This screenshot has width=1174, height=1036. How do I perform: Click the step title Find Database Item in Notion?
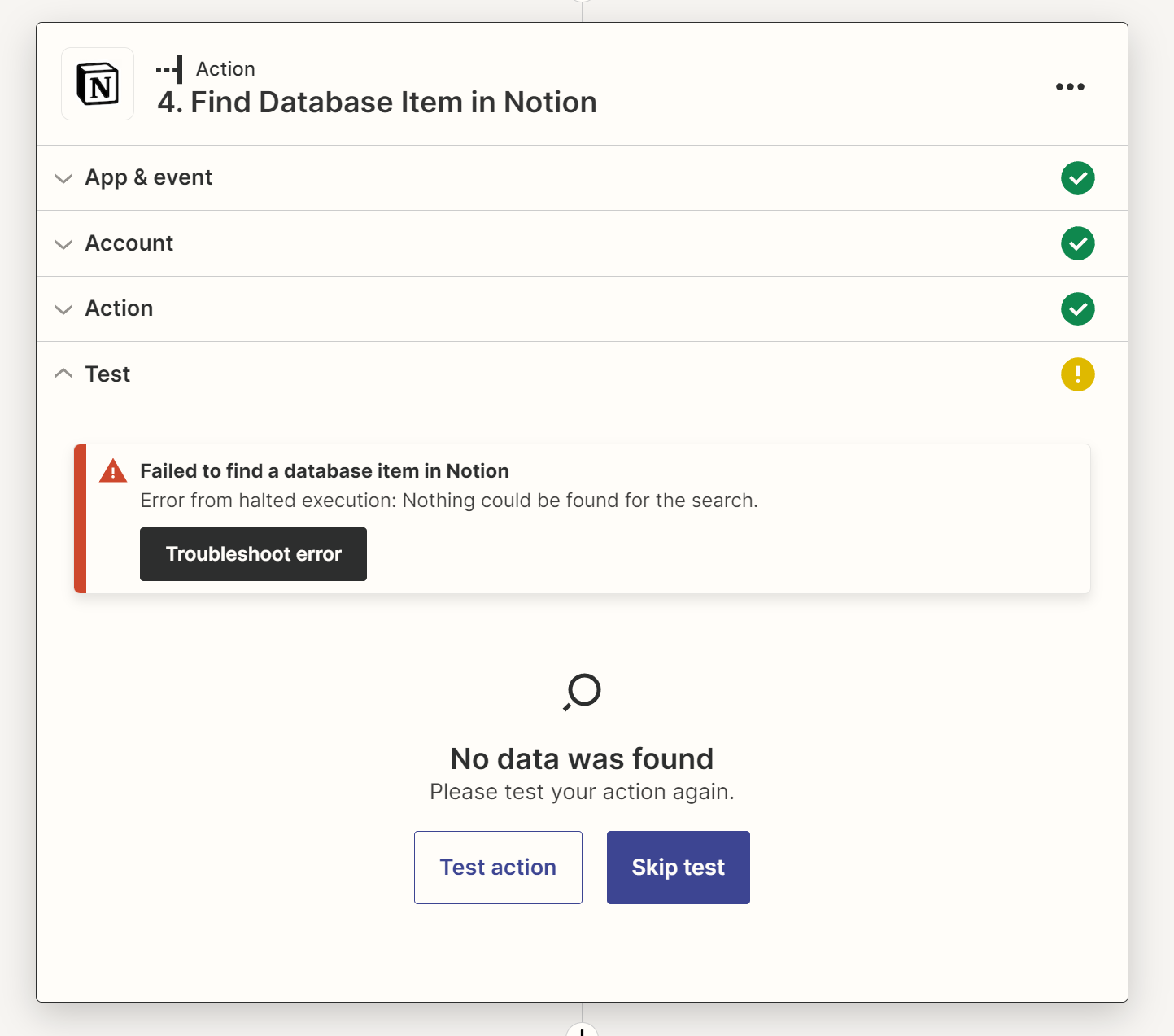378,103
